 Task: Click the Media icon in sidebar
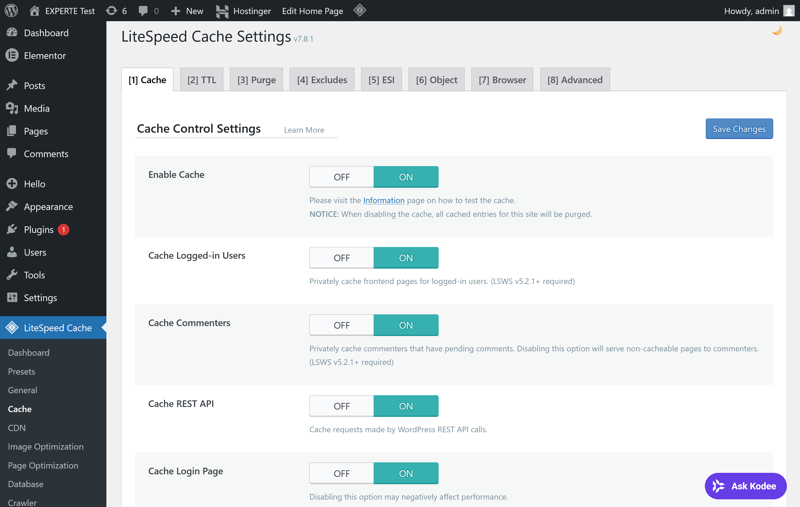(x=12, y=108)
